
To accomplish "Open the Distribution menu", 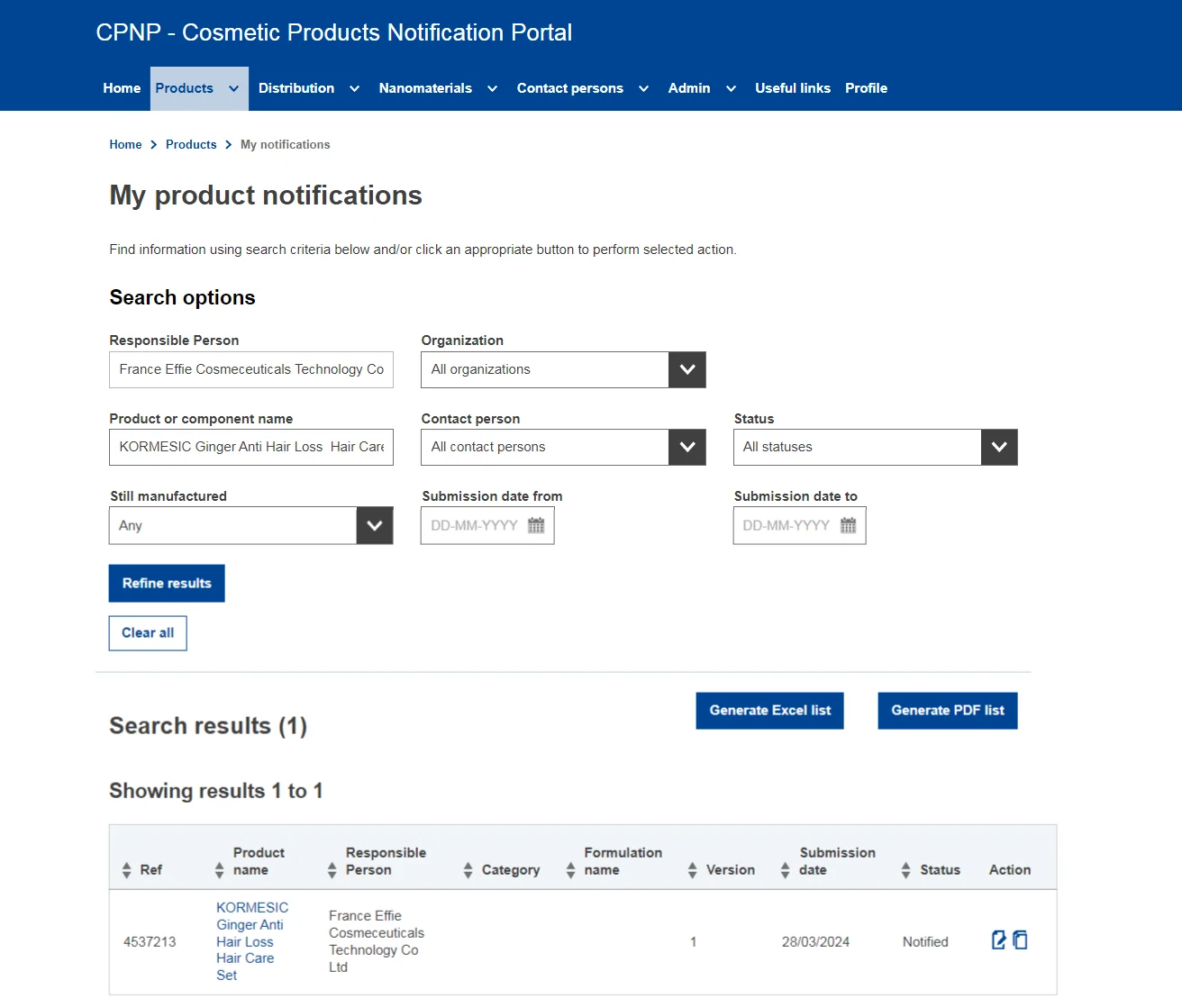I will point(308,88).
